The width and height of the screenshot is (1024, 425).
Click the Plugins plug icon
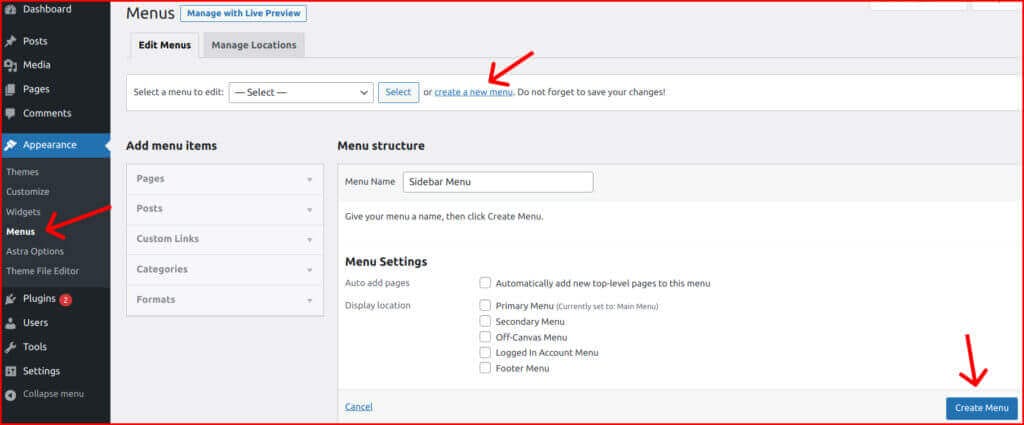10,298
